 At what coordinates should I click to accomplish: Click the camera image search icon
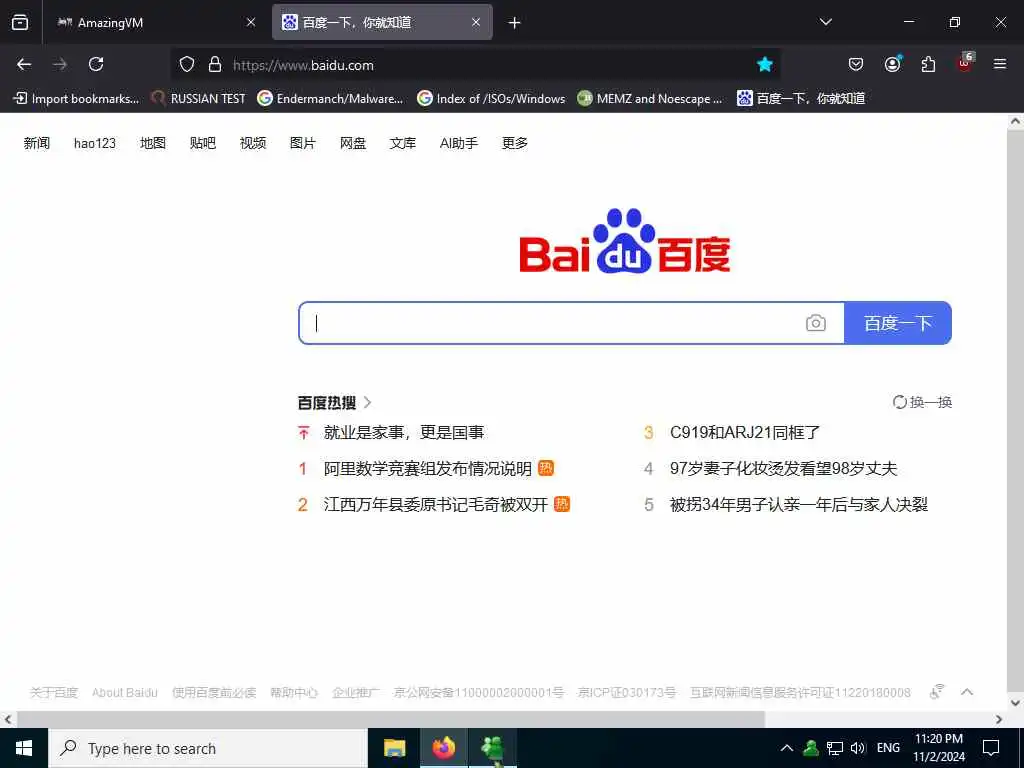tap(816, 323)
